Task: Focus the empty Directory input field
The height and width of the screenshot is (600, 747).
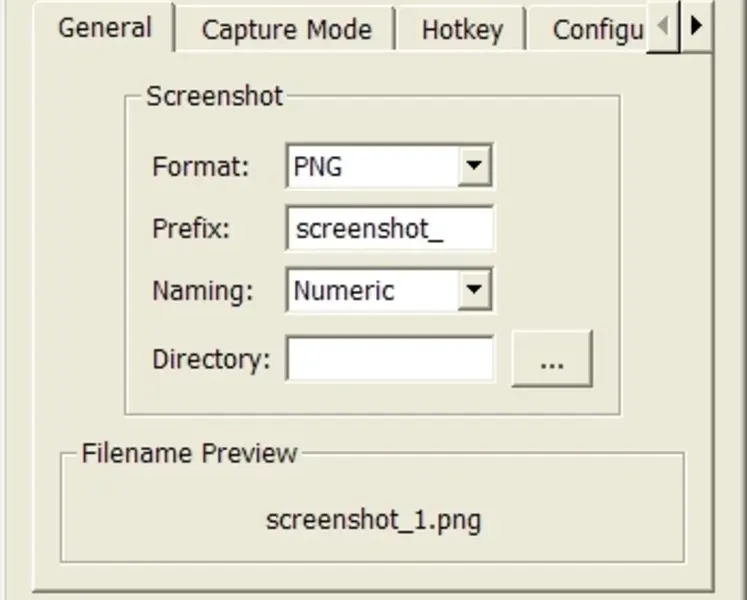Action: tap(390, 359)
